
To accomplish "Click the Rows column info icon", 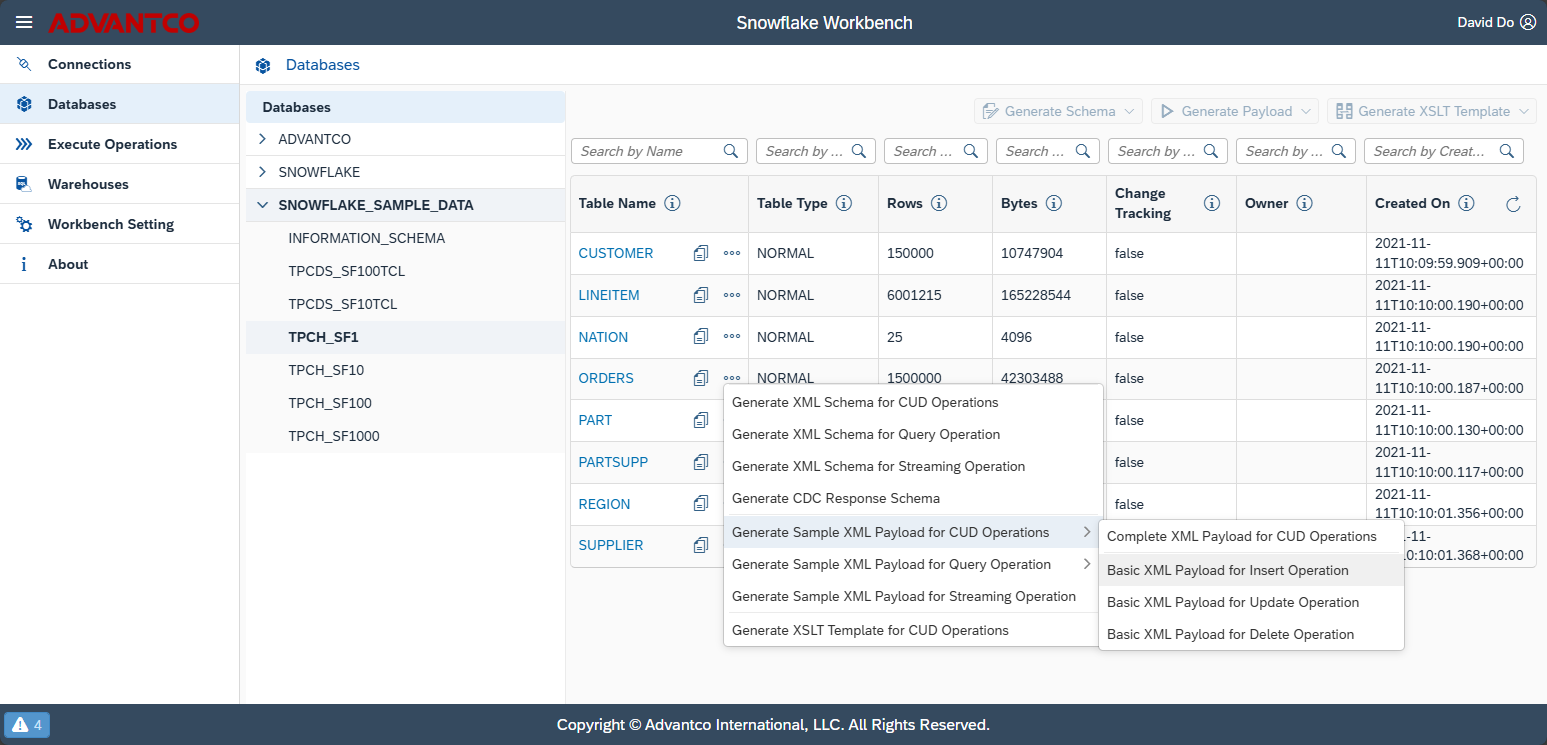I will click(x=939, y=203).
